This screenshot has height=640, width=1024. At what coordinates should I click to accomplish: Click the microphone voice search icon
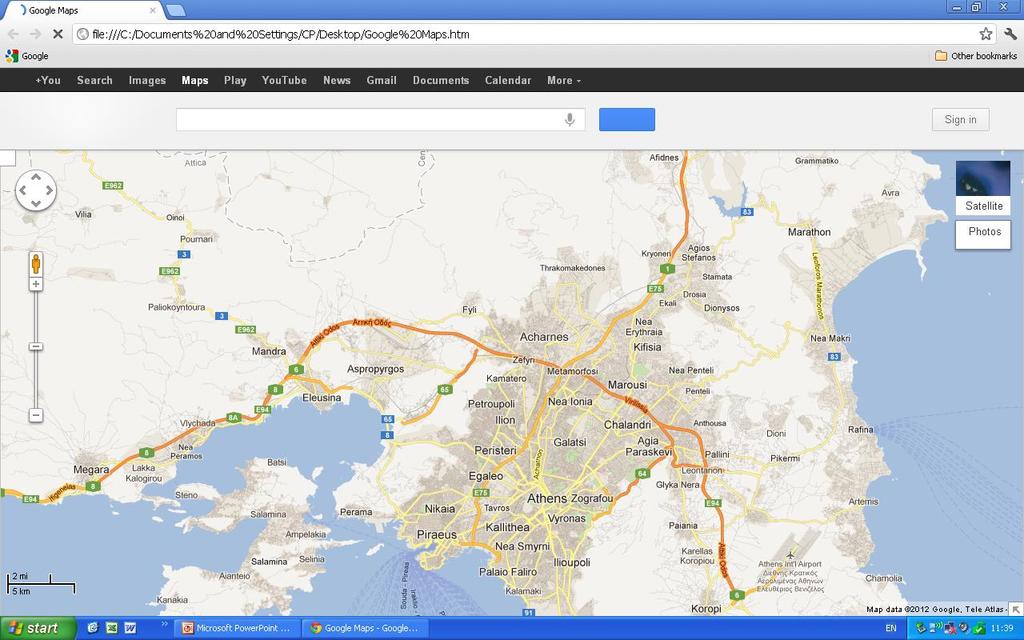(x=569, y=120)
